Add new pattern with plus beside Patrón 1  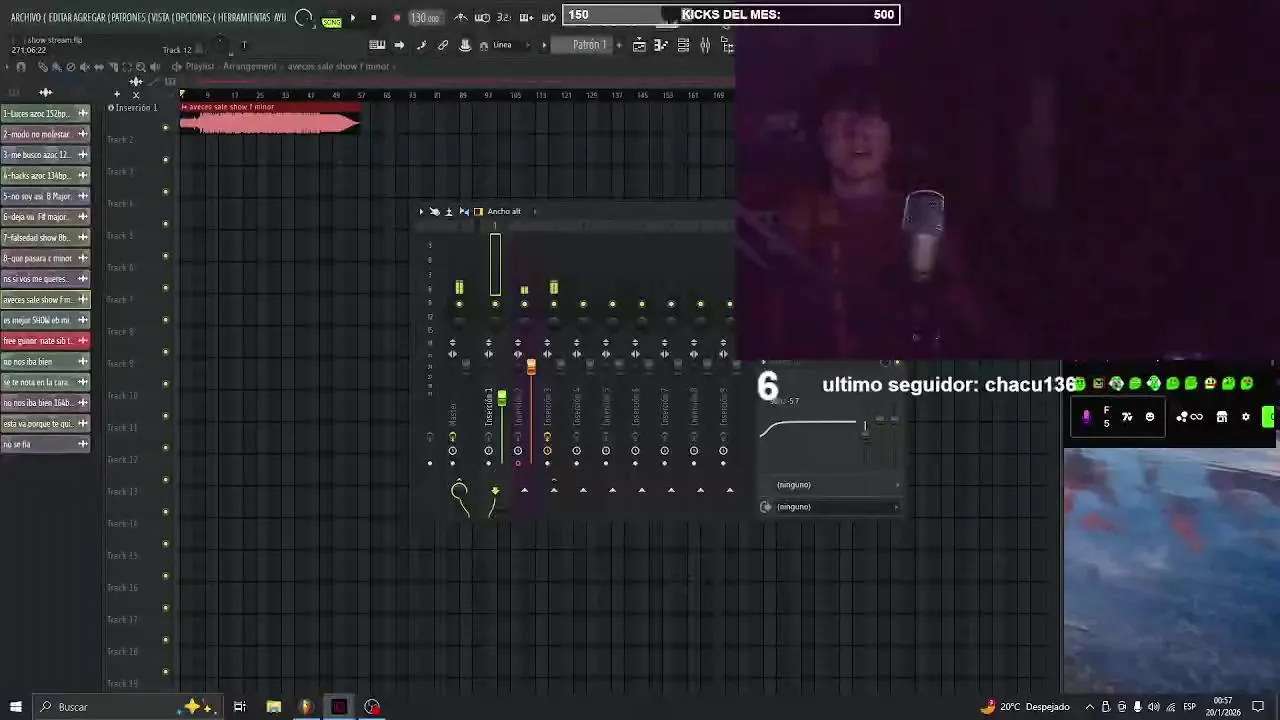619,45
